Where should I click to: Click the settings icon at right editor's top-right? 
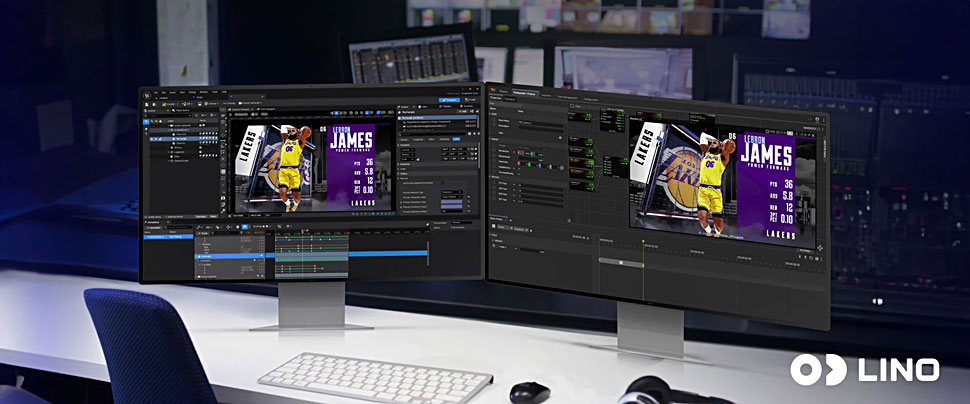[820, 119]
